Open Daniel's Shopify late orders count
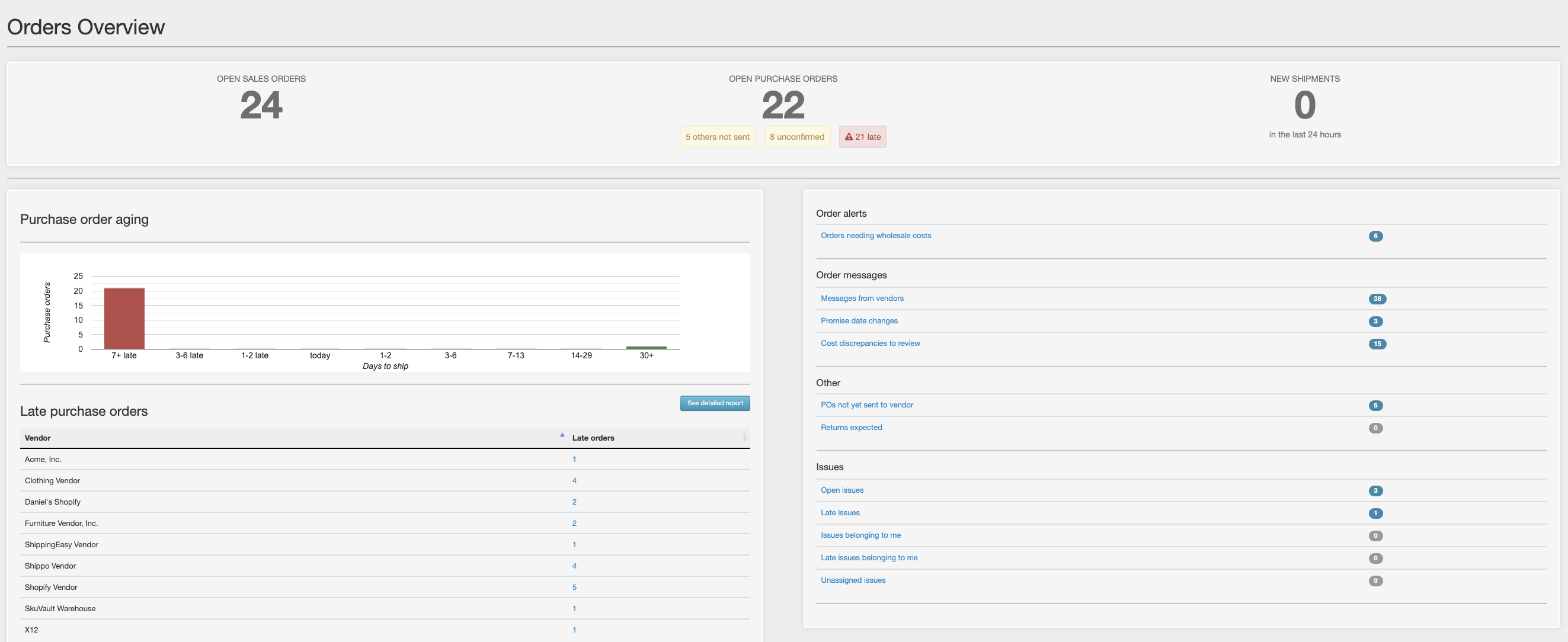Image resolution: width=1568 pixels, height=642 pixels. [574, 502]
